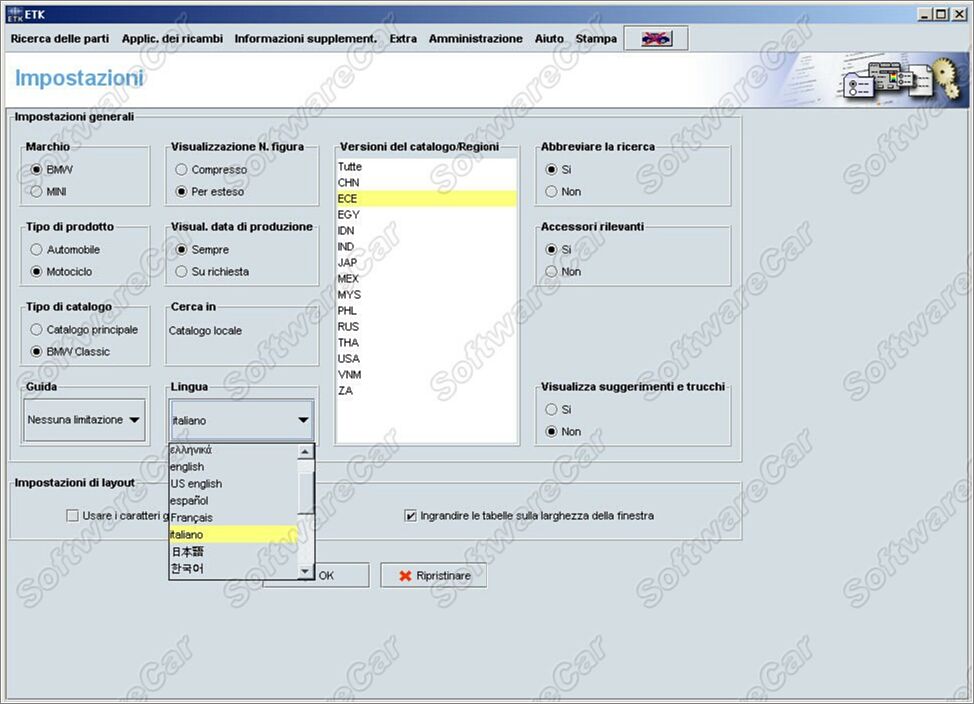Open the Guida Nessuna limitazione dropdown
Image resolution: width=974 pixels, height=704 pixels.
(84, 420)
